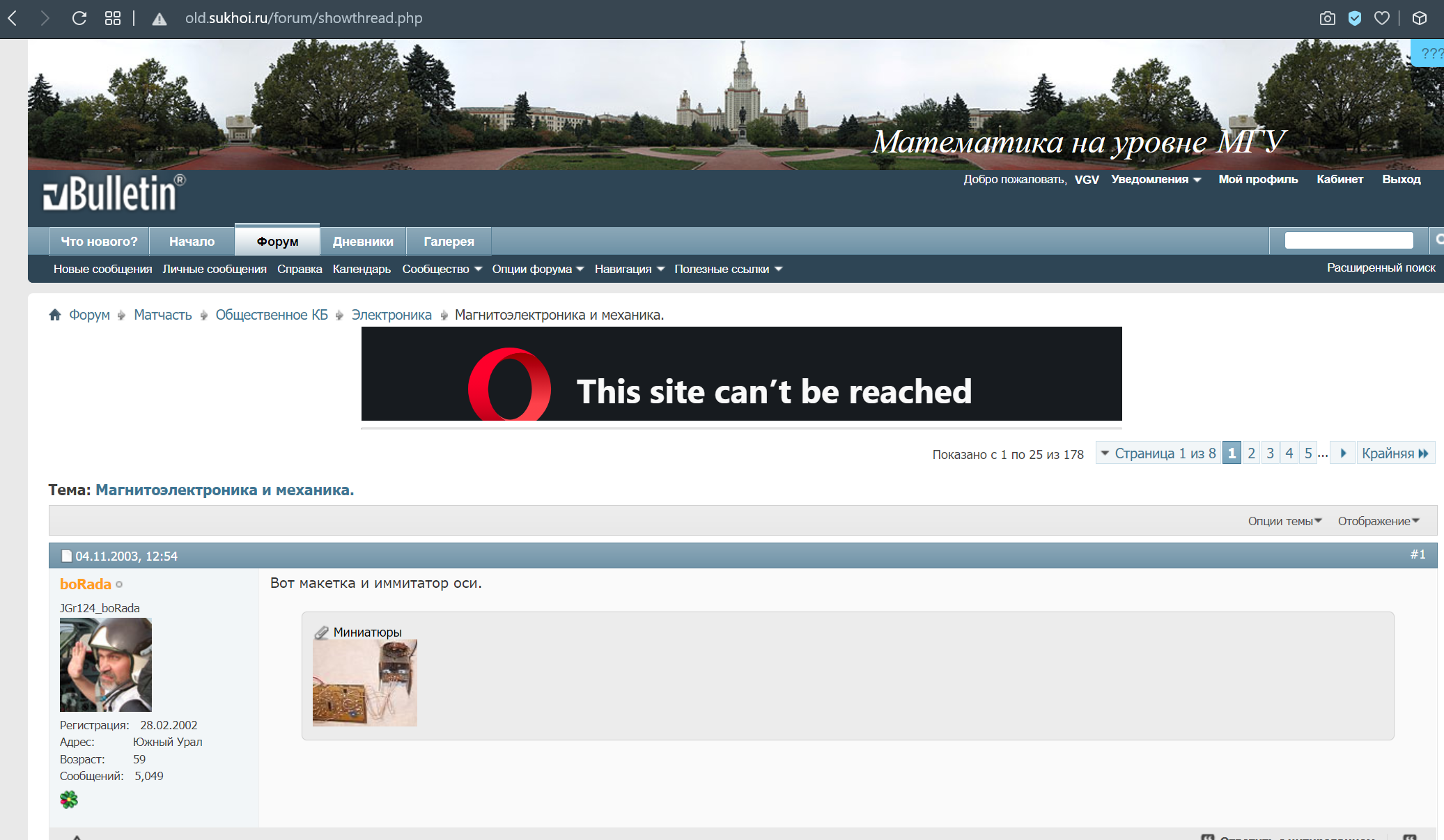Click the not secure warning icon
The height and width of the screenshot is (840, 1444).
click(160, 19)
